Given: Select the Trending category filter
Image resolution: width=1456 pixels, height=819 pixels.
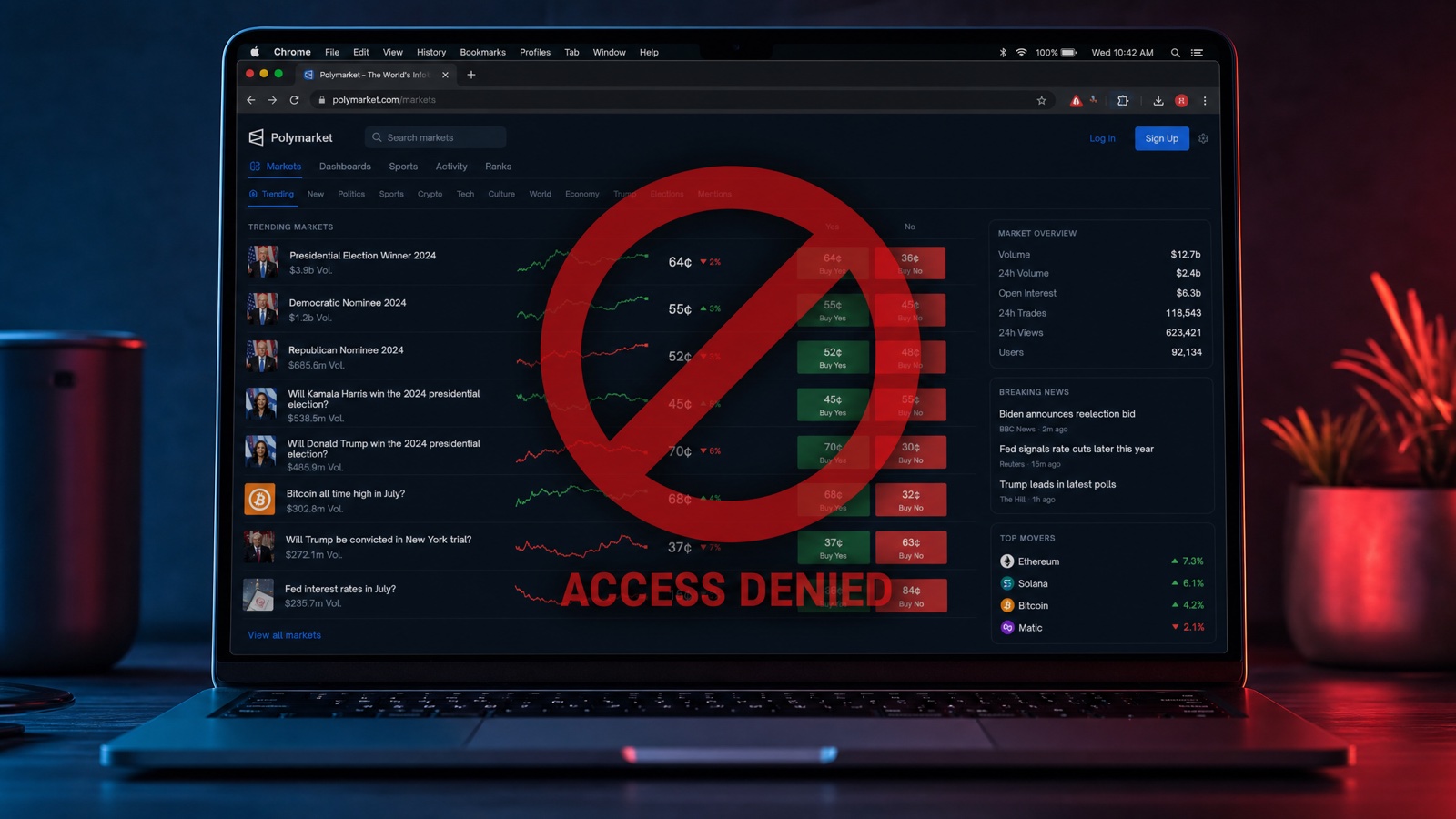Looking at the screenshot, I should [x=271, y=194].
